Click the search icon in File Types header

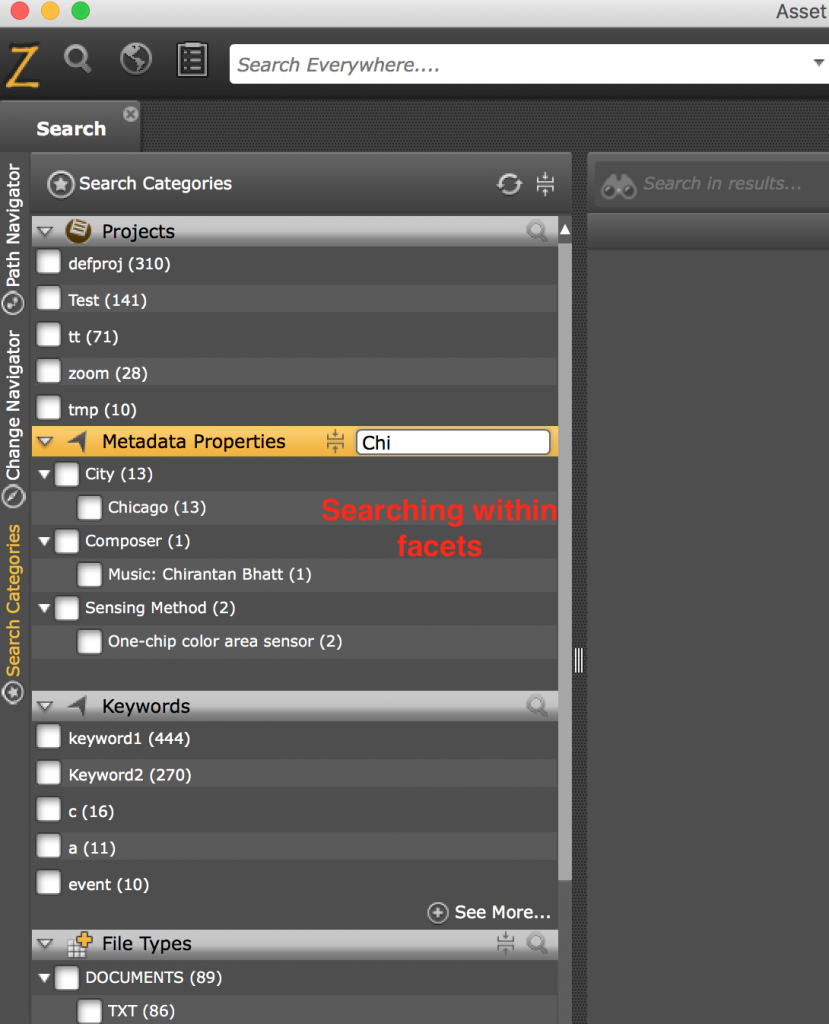[537, 943]
